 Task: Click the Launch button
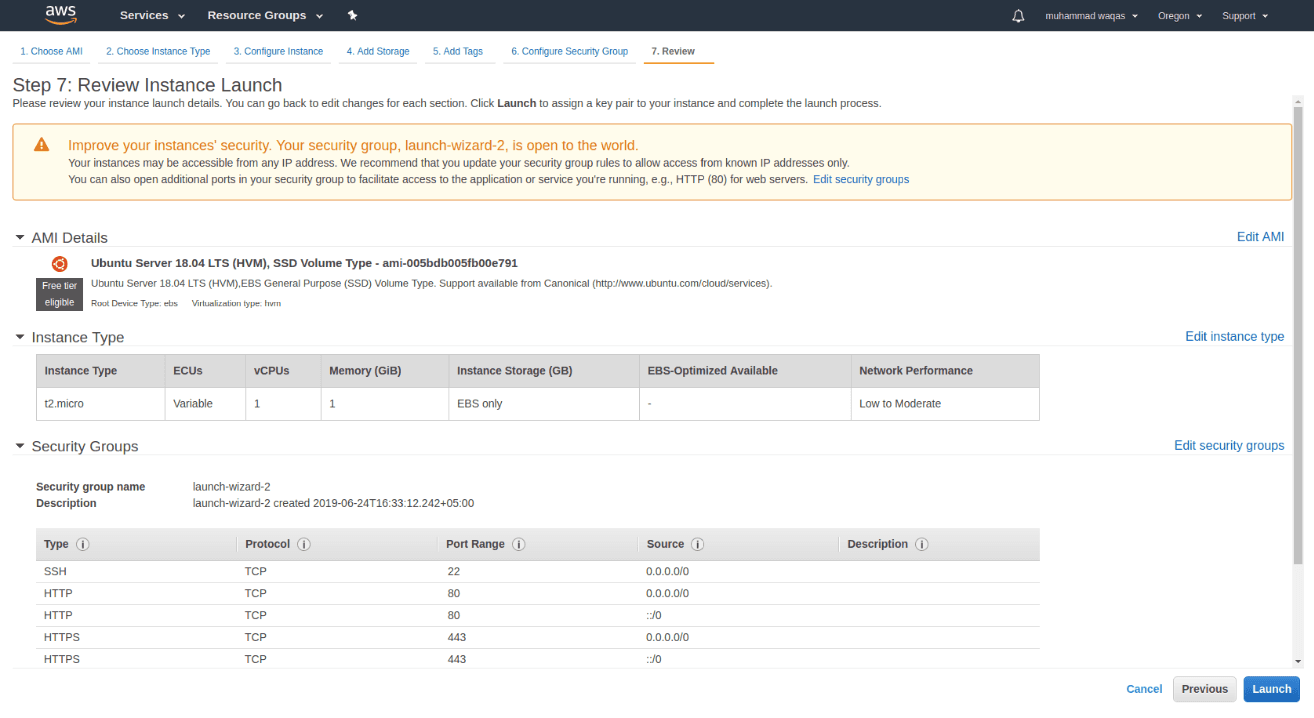click(1271, 689)
